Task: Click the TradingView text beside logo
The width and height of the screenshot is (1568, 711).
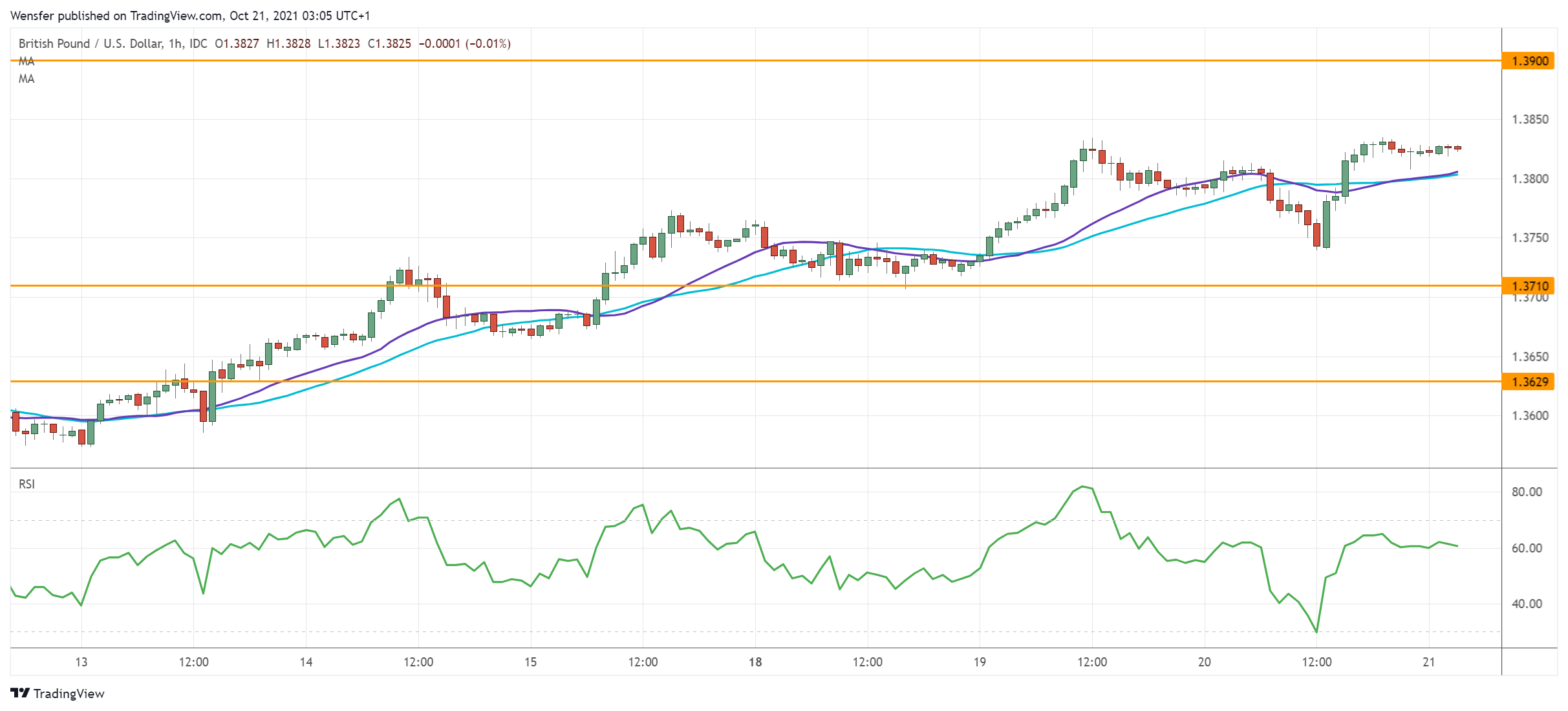Action: pyautogui.click(x=69, y=694)
